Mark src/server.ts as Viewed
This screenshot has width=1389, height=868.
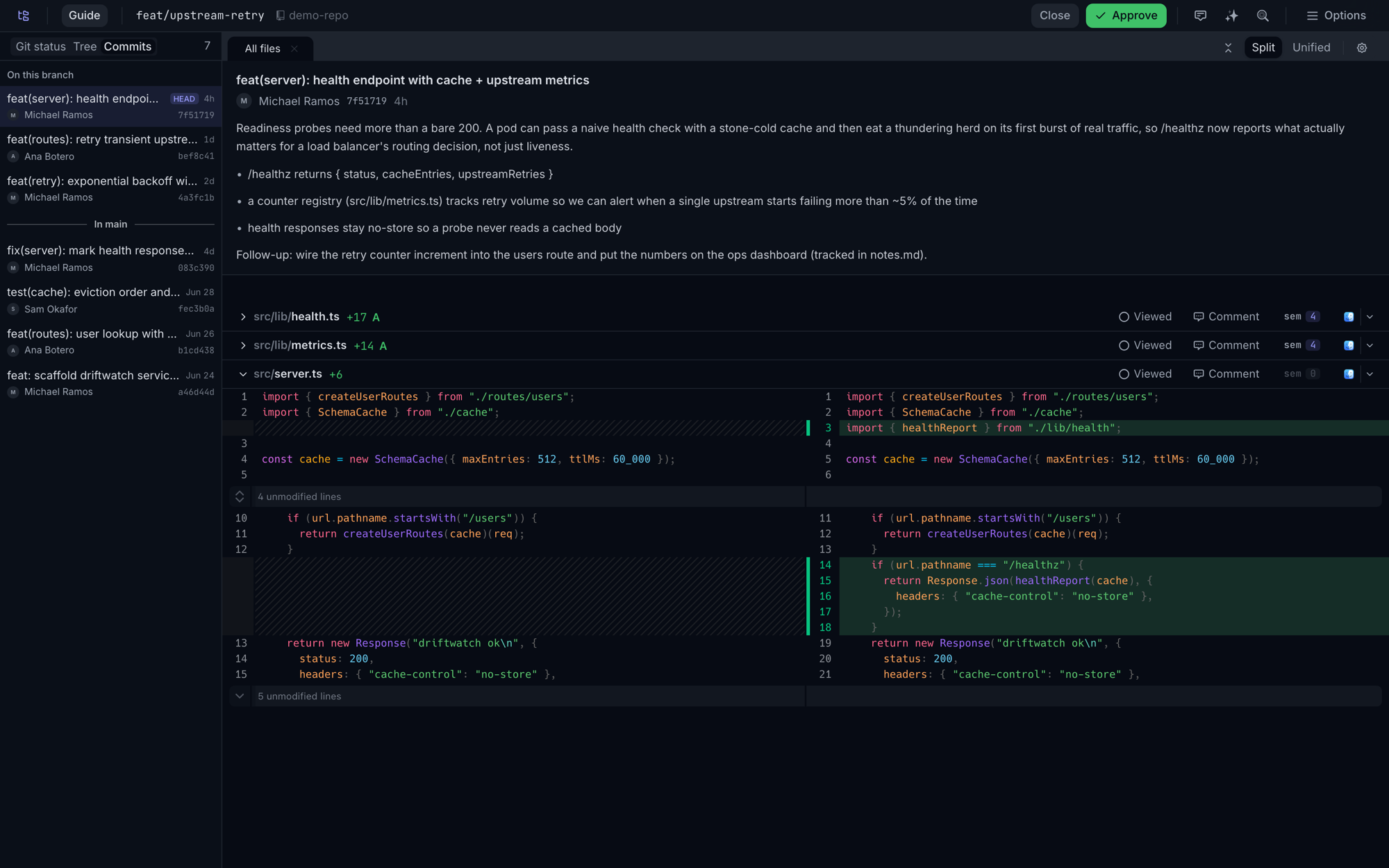click(x=1145, y=374)
